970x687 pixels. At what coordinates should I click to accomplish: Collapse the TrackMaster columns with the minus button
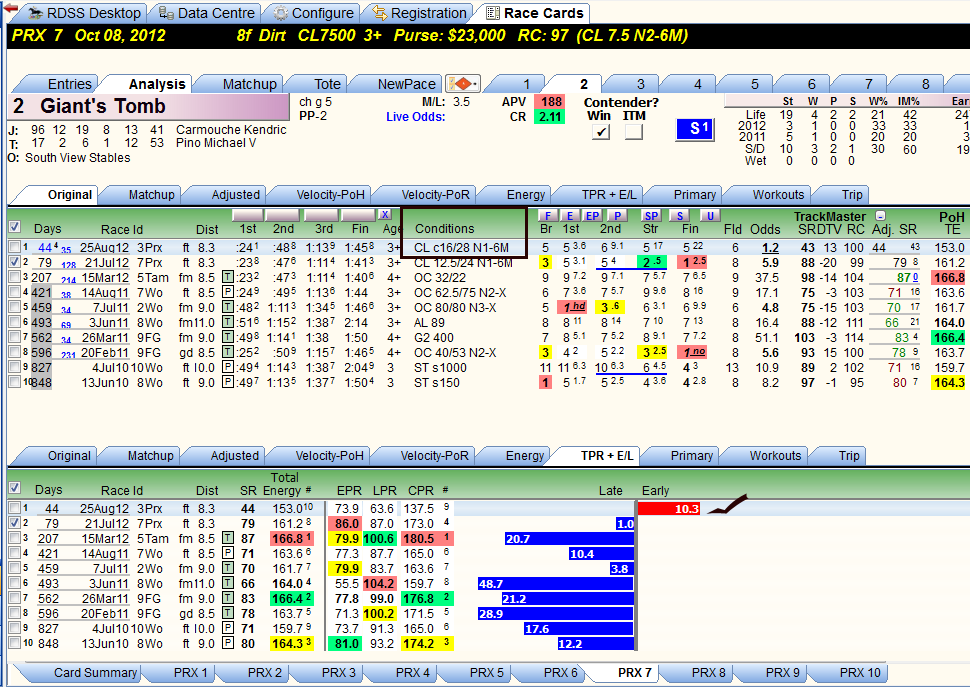(x=880, y=216)
